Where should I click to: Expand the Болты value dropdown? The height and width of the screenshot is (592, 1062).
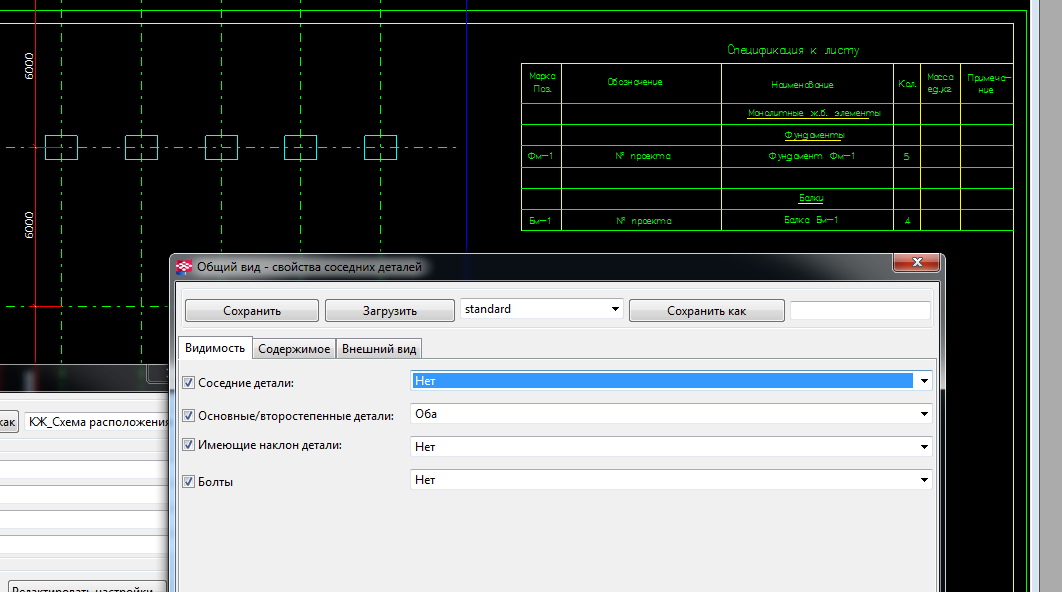[x=924, y=480]
